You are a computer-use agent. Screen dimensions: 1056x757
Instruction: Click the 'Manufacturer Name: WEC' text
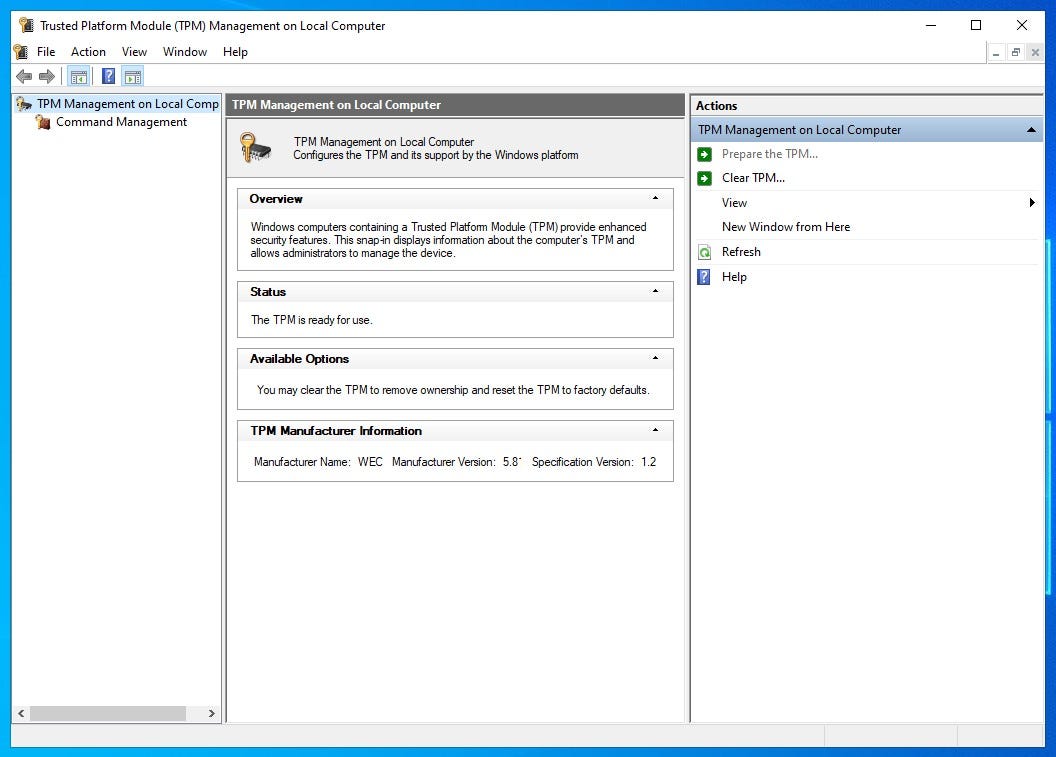[318, 462]
